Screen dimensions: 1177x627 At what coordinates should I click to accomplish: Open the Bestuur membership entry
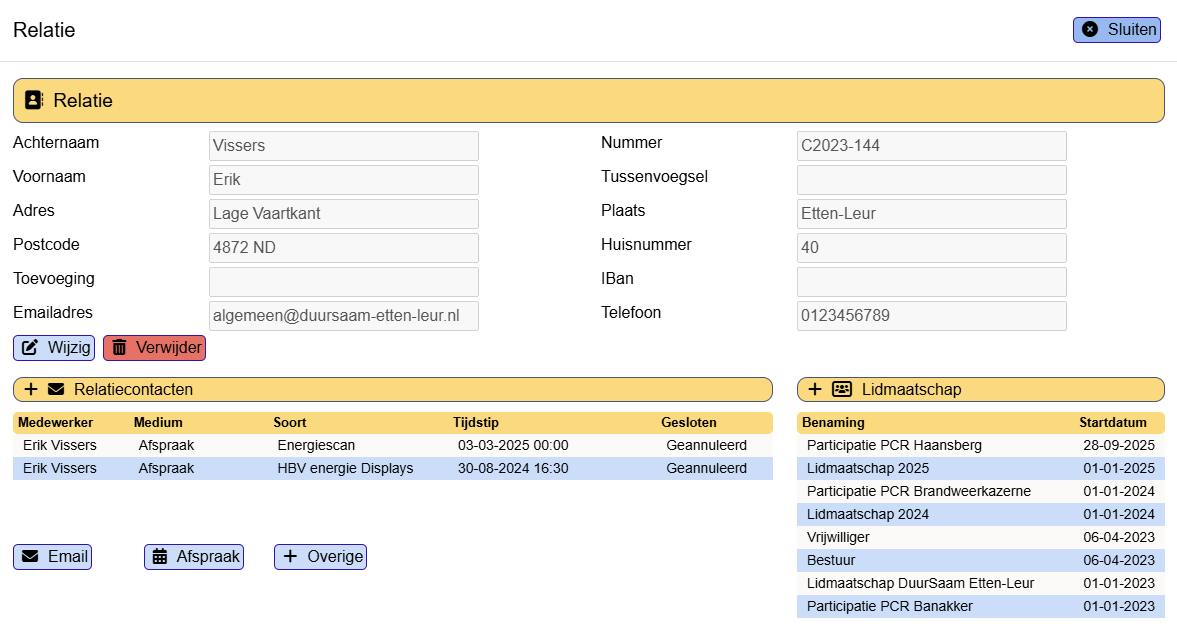click(980, 560)
